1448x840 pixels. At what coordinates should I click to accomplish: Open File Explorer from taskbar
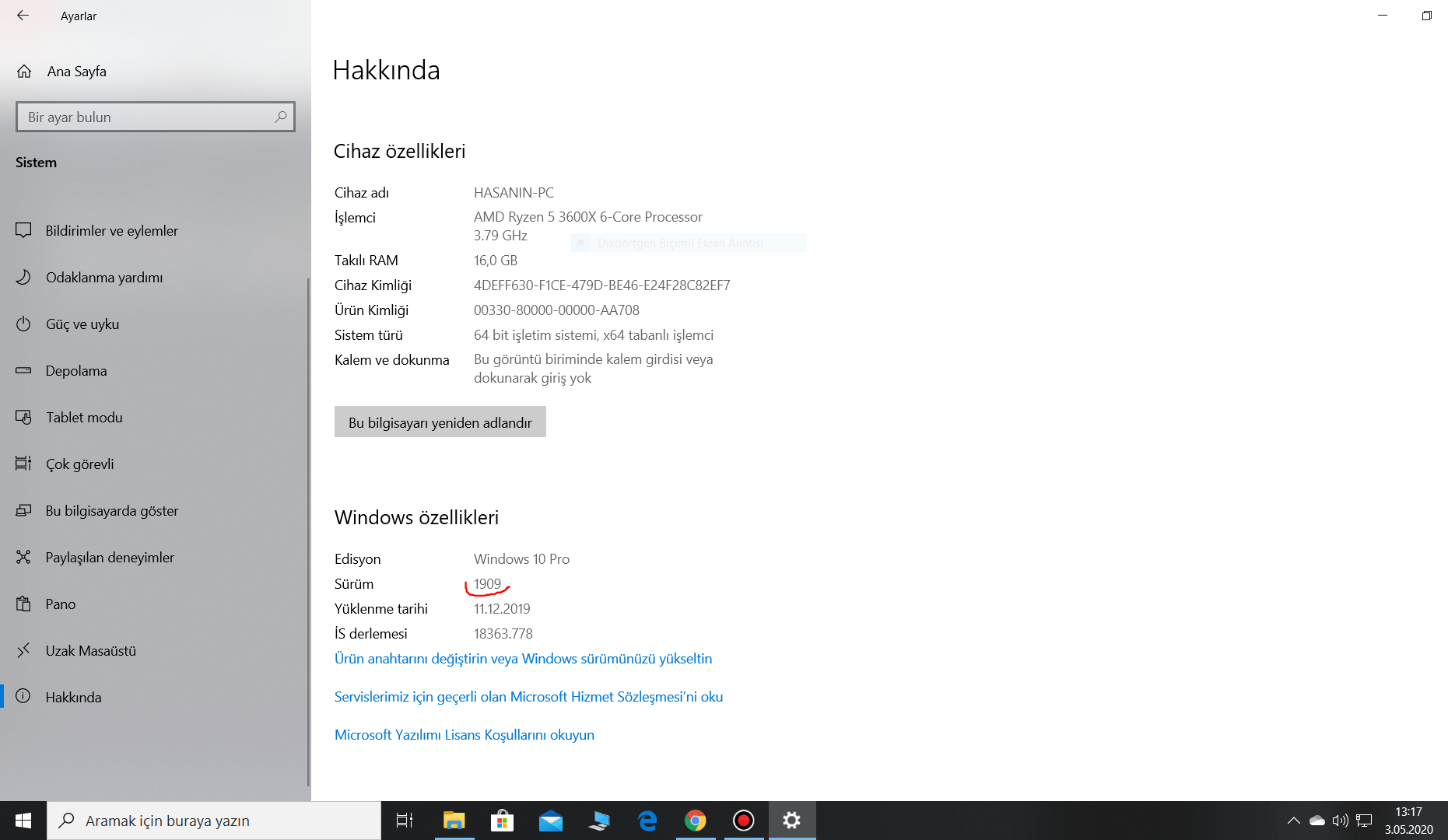point(454,821)
